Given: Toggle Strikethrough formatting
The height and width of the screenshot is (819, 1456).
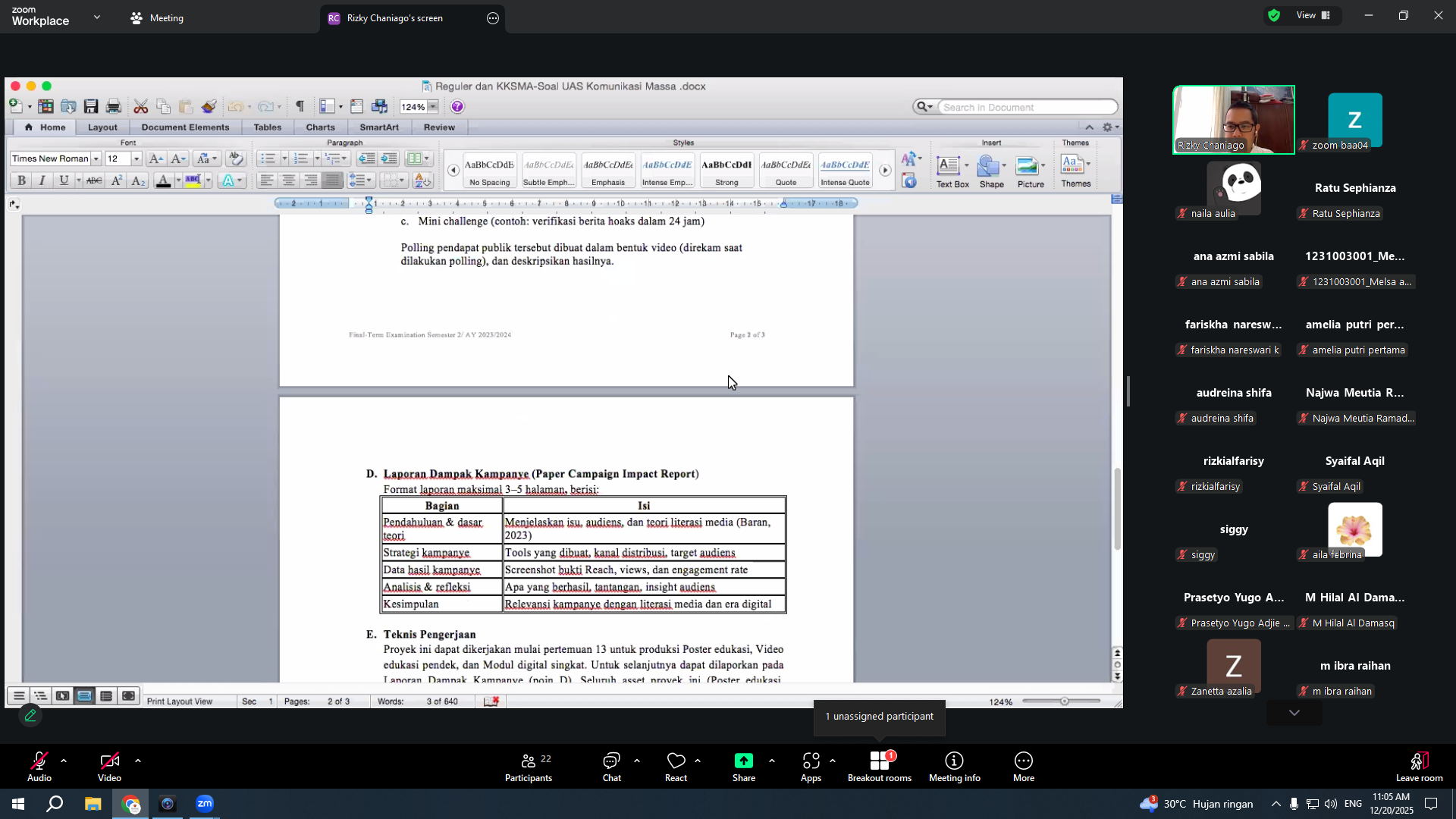Looking at the screenshot, I should point(94,180).
